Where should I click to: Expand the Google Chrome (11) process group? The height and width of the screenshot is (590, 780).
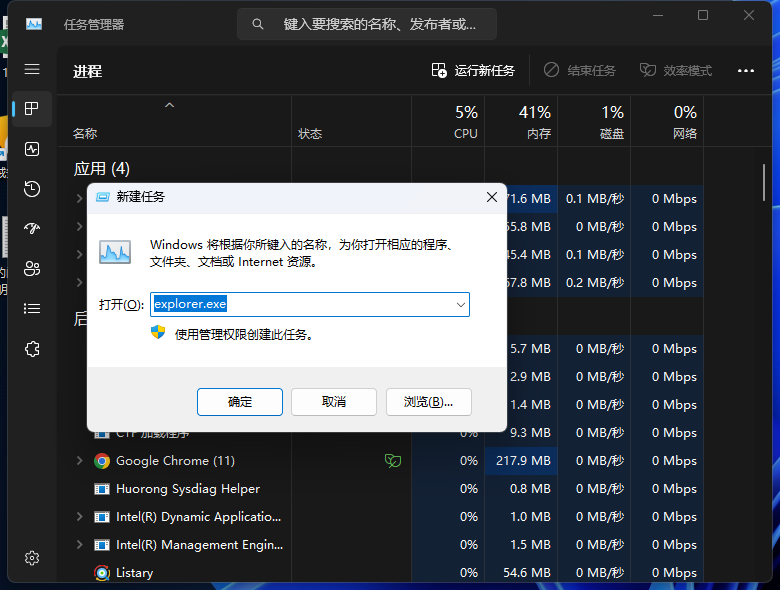pos(80,461)
